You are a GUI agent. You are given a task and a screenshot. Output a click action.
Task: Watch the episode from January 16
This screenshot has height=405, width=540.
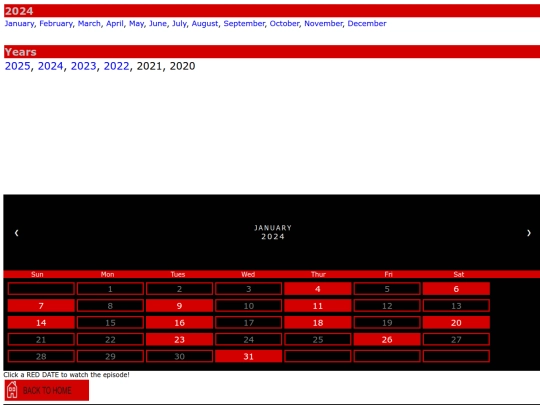179,322
